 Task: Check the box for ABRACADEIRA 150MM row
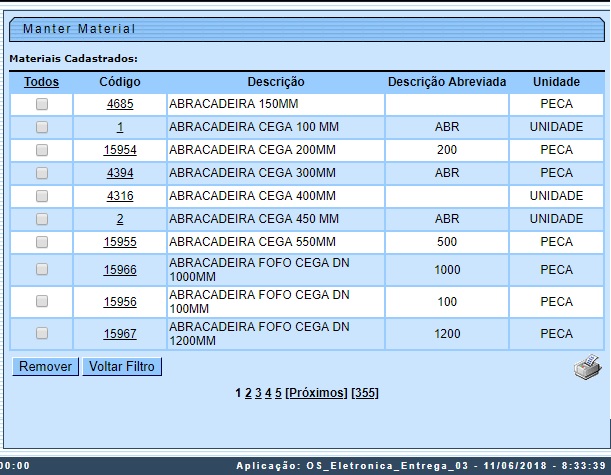42,104
